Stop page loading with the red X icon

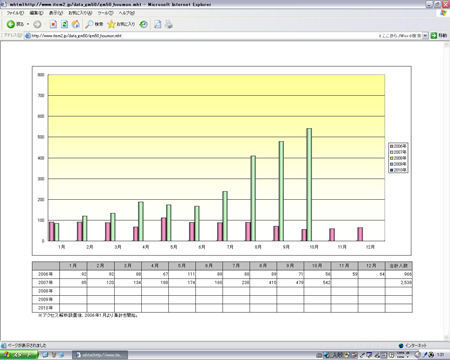click(x=53, y=24)
